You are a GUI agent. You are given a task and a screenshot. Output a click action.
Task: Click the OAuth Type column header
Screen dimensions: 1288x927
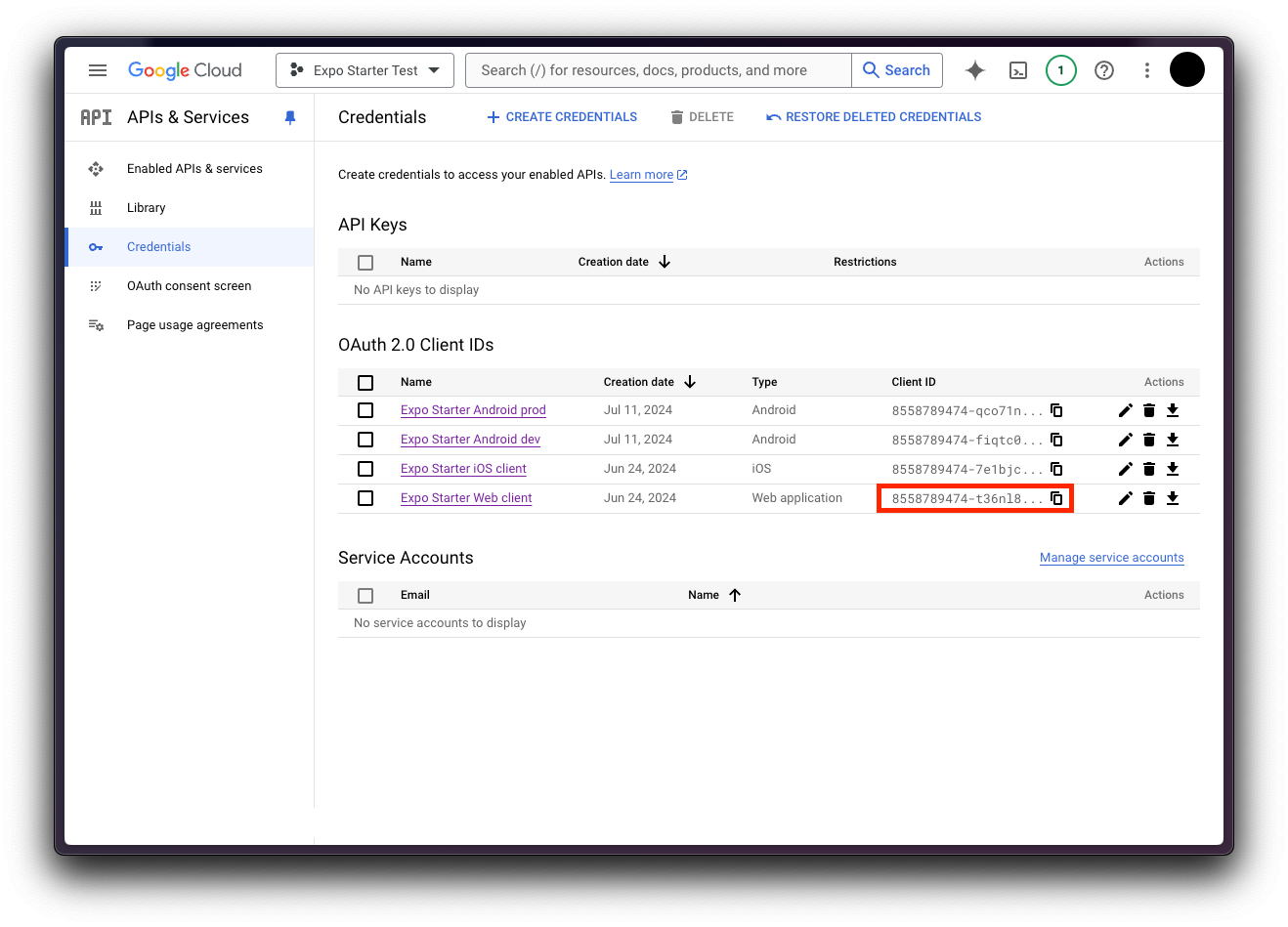[x=765, y=382]
